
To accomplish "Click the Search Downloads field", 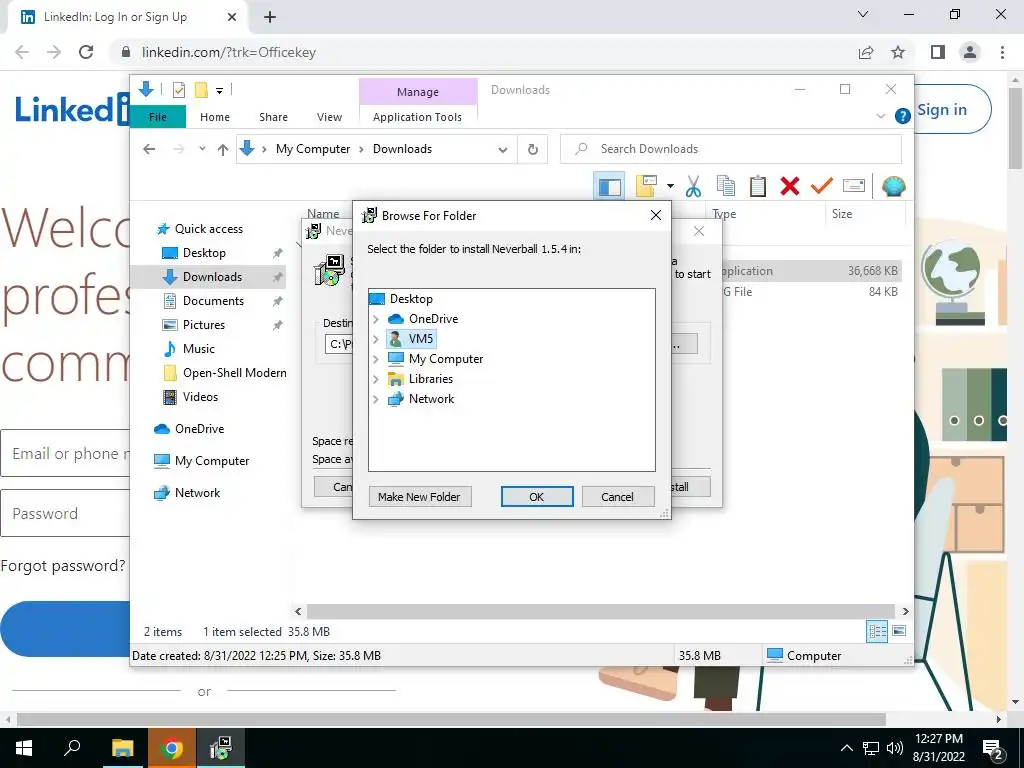I will pos(731,149).
